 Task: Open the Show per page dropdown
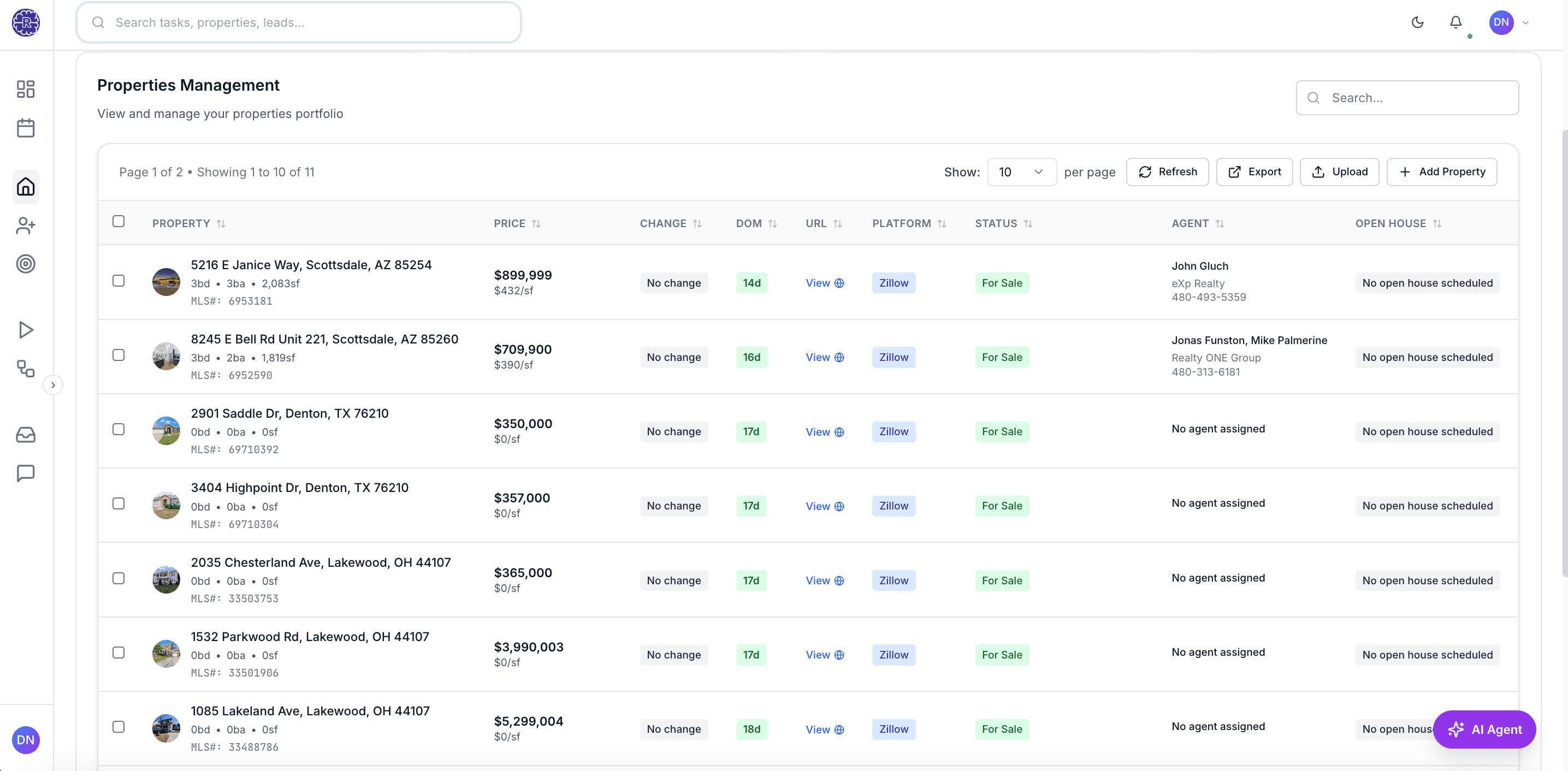point(1021,171)
